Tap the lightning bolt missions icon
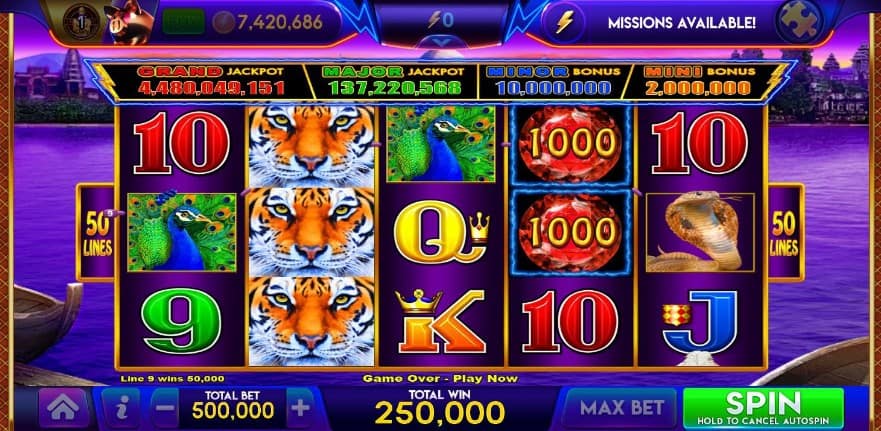Screen dimensions: 881x431 point(565,23)
